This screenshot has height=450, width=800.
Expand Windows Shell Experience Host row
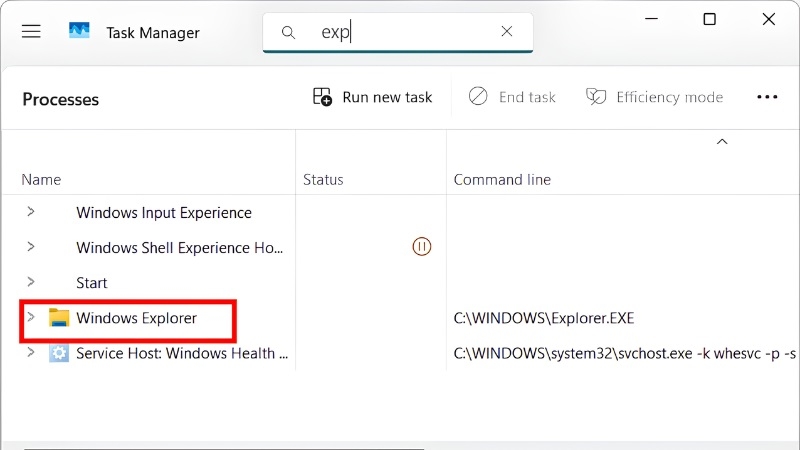coord(31,247)
